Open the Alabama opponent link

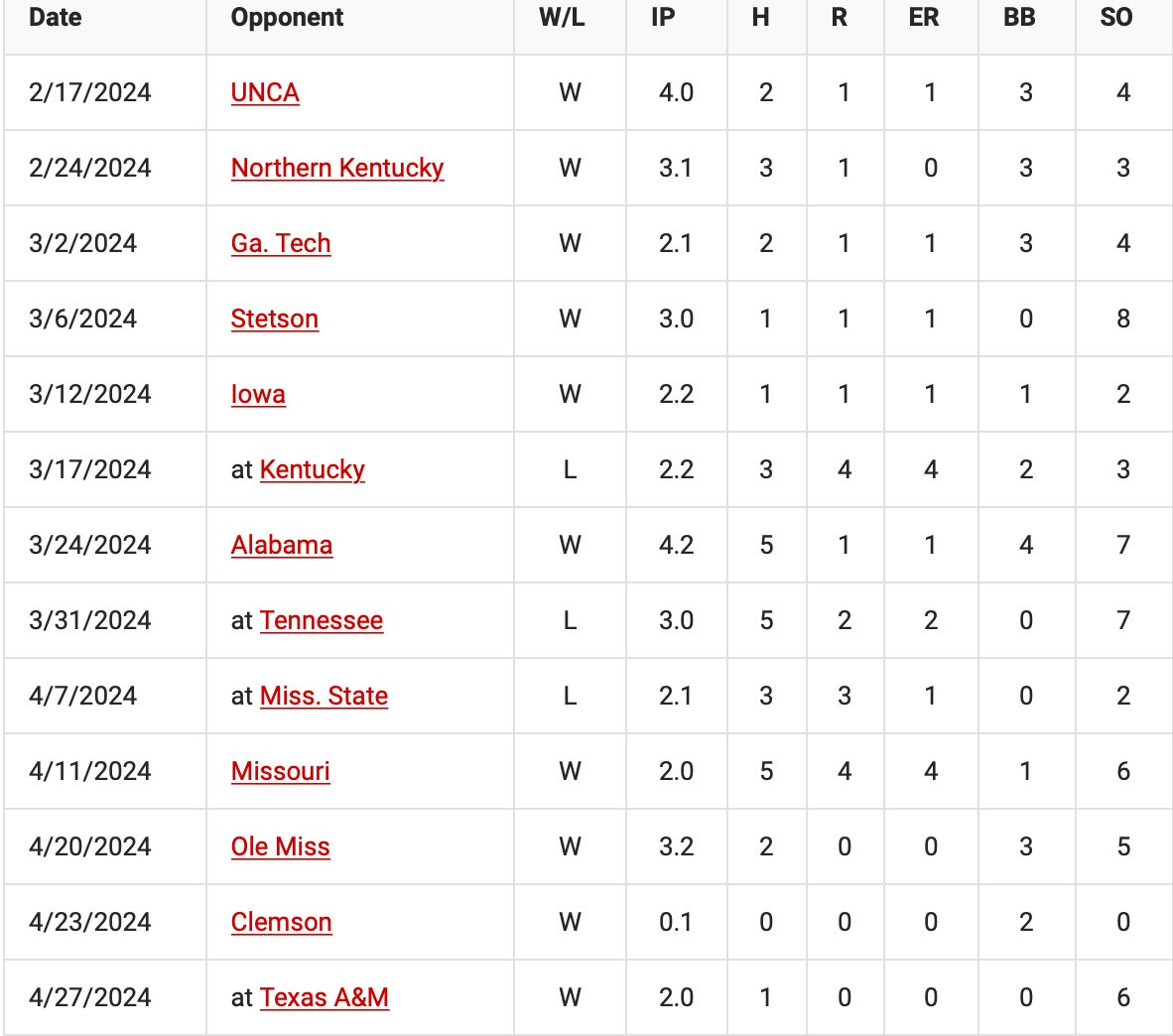tap(282, 545)
